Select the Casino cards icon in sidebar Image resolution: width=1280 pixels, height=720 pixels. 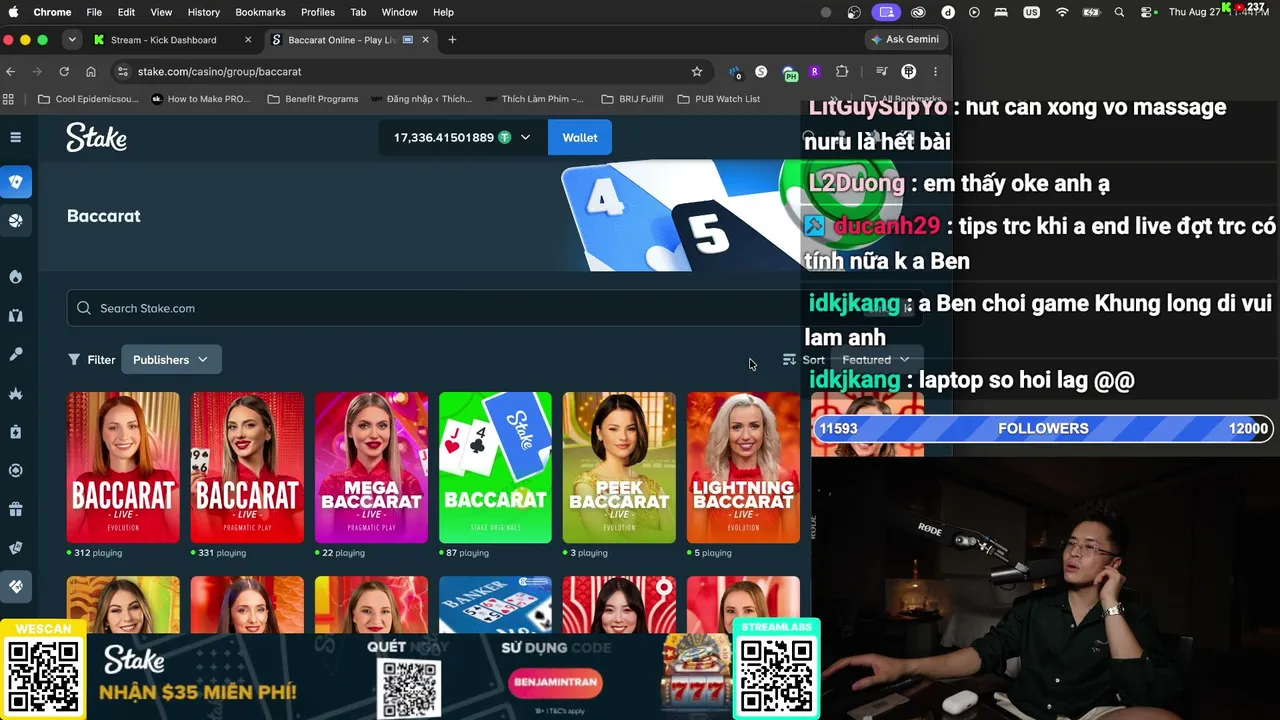click(x=16, y=182)
